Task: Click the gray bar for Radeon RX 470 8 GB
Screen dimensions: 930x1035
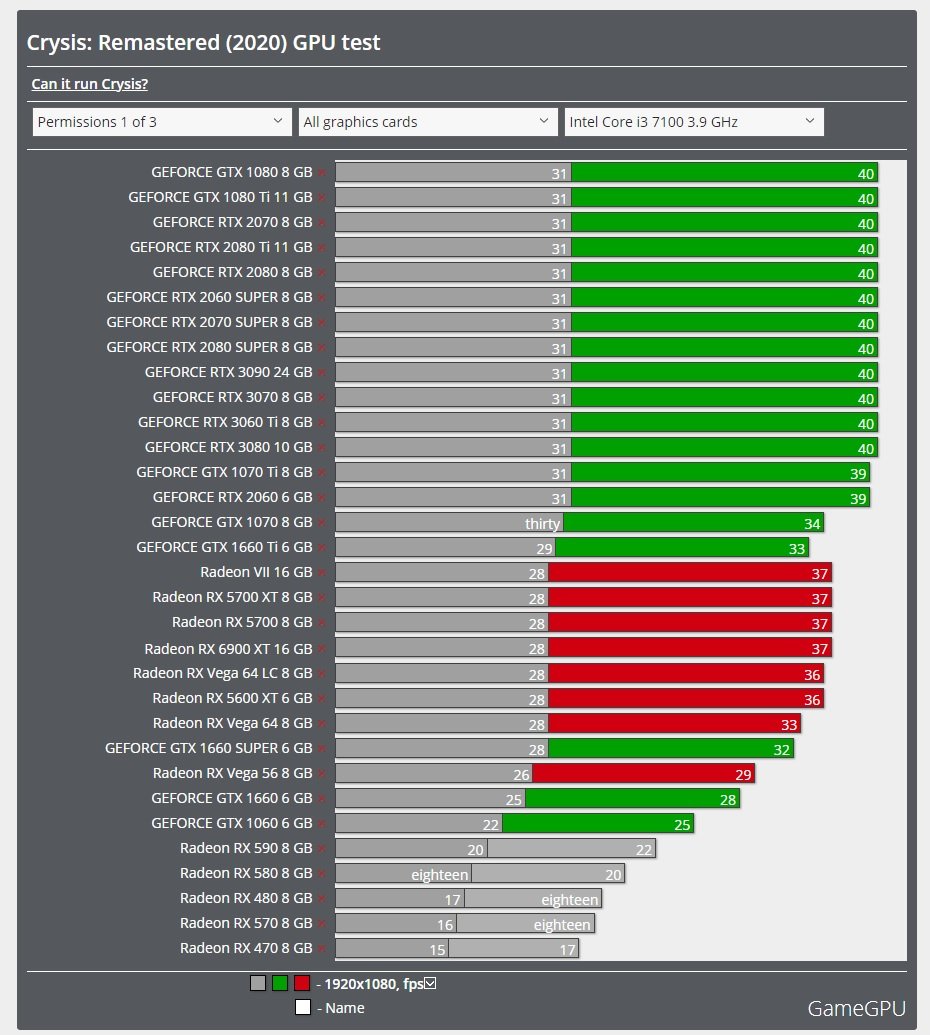Action: click(x=391, y=949)
